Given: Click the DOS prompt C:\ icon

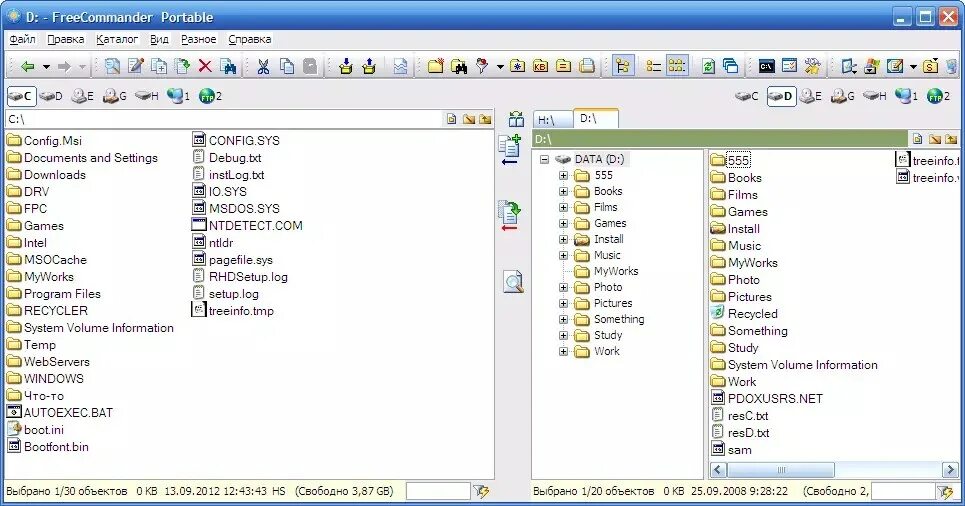Looking at the screenshot, I should point(766,66).
